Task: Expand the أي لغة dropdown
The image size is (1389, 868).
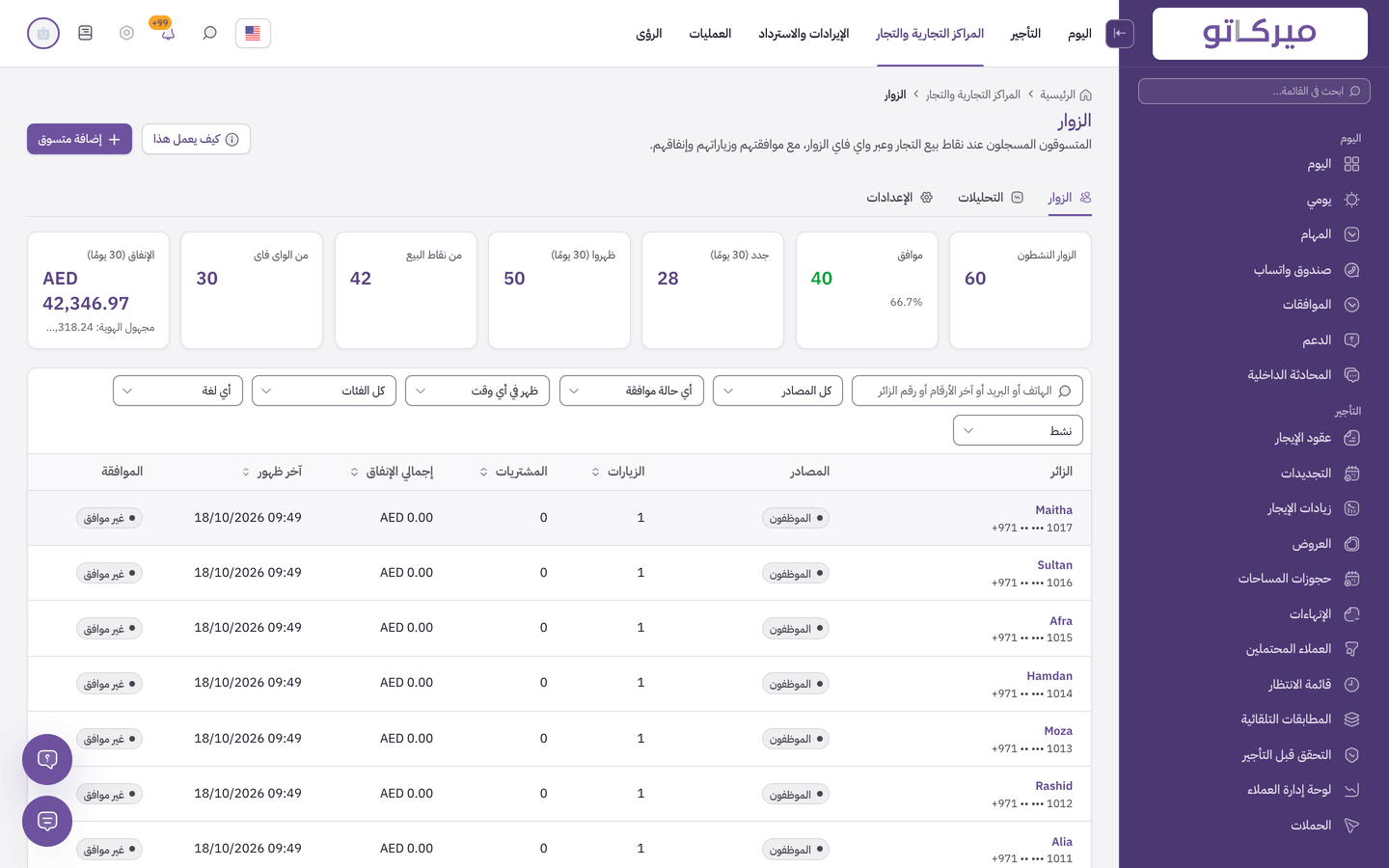Action: click(x=177, y=391)
